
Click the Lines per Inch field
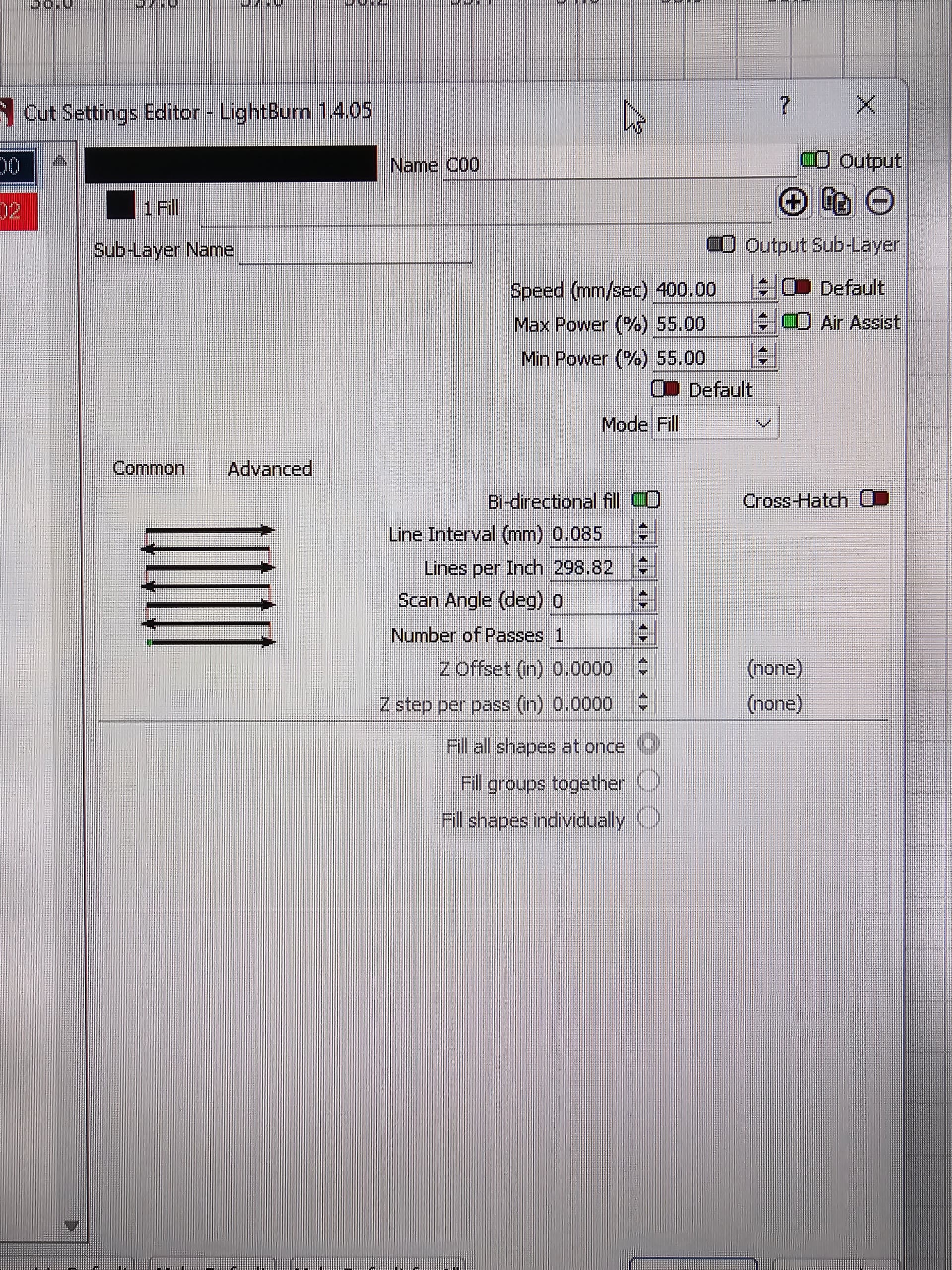[590, 568]
